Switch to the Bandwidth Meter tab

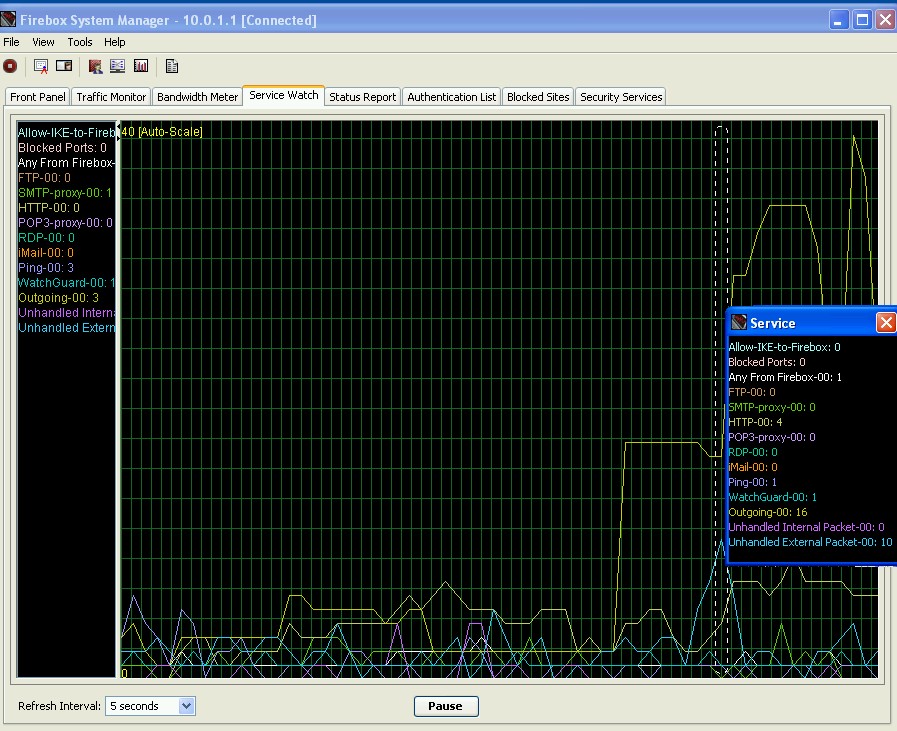coord(197,97)
